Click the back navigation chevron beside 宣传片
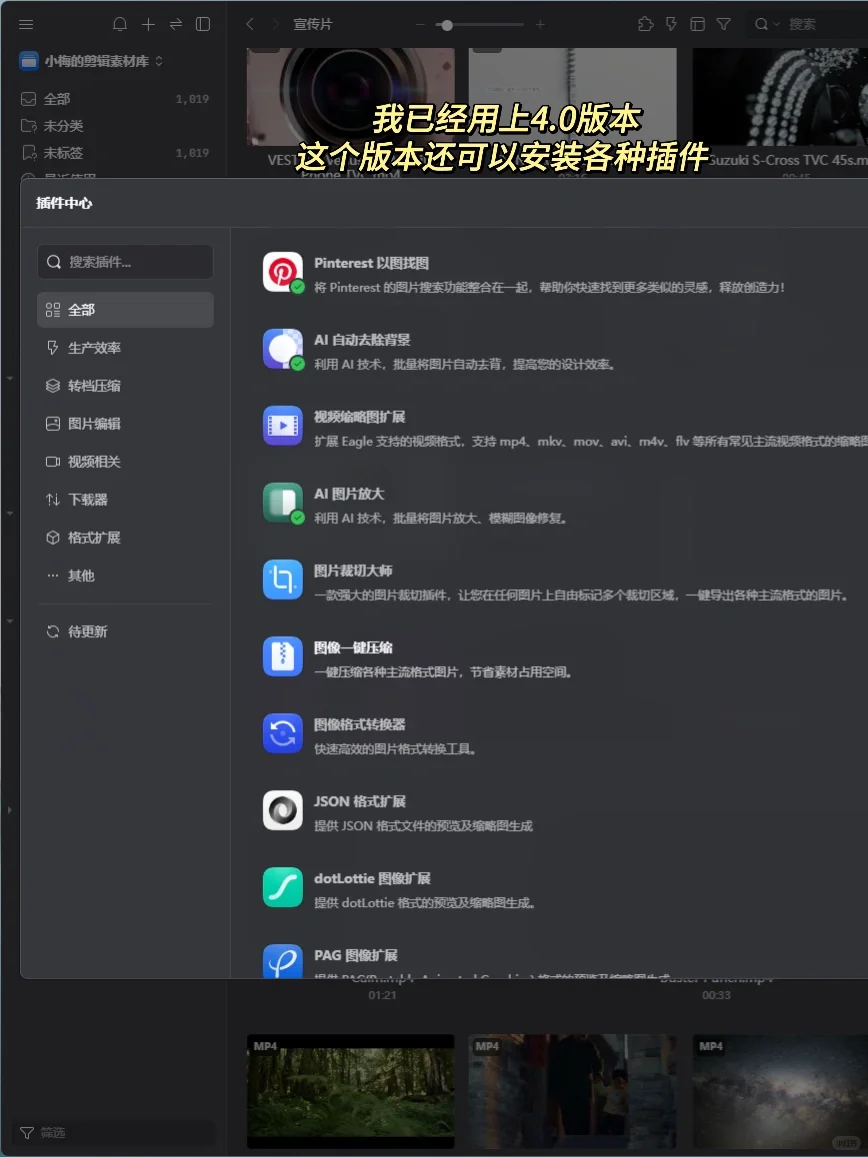Screen dimensions: 868x1157 (249, 24)
